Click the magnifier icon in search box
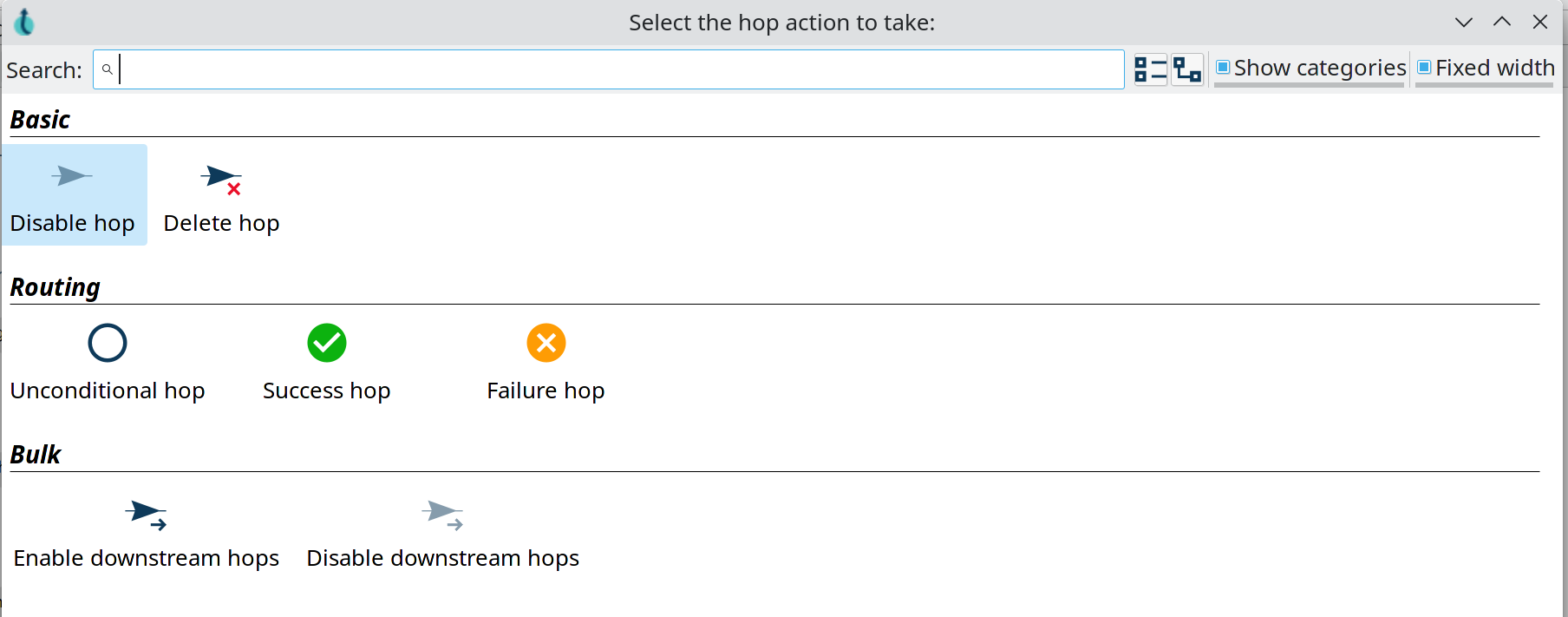This screenshot has height=617, width=1568. 108,69
